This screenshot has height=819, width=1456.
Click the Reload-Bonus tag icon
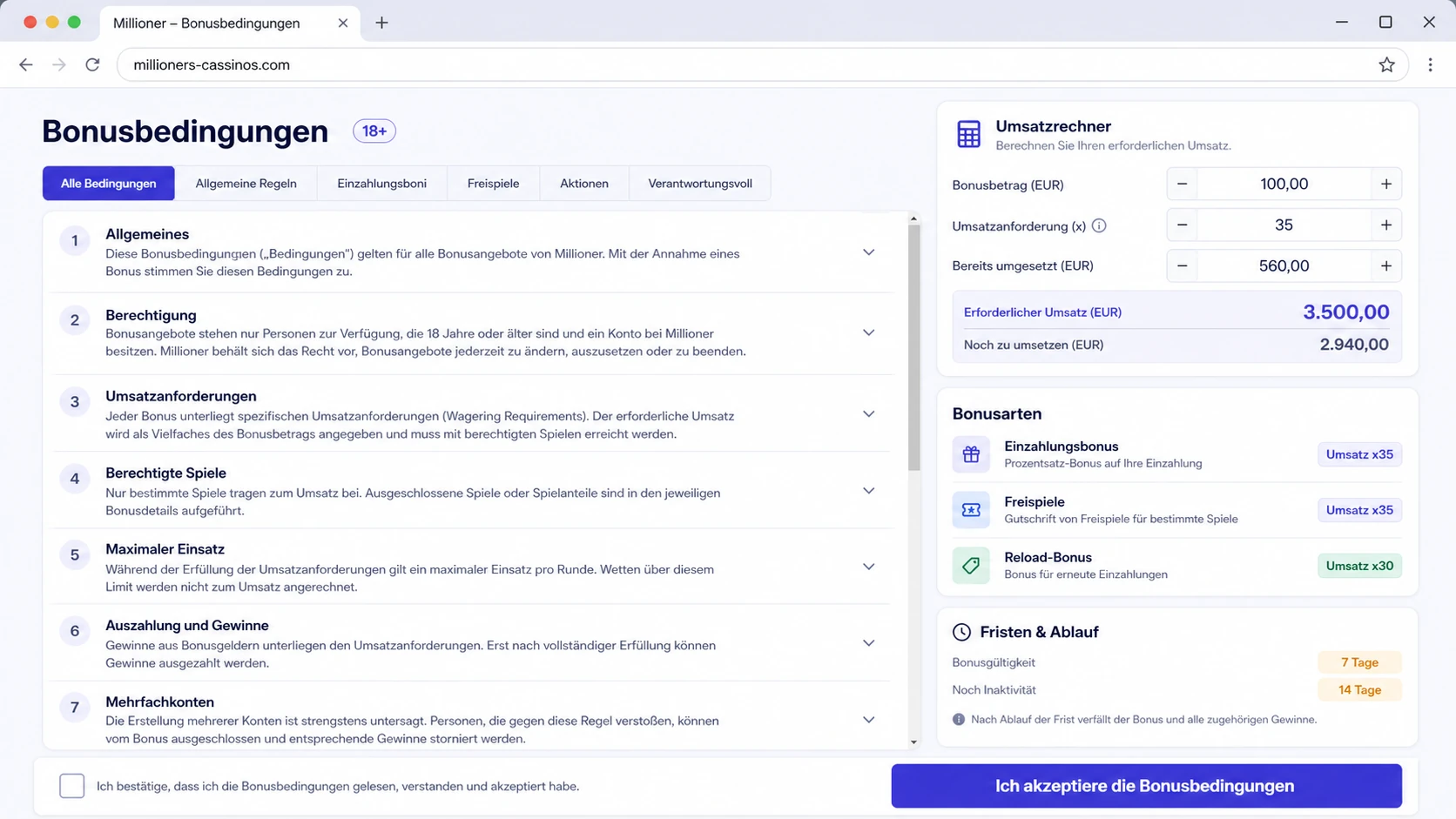click(971, 566)
